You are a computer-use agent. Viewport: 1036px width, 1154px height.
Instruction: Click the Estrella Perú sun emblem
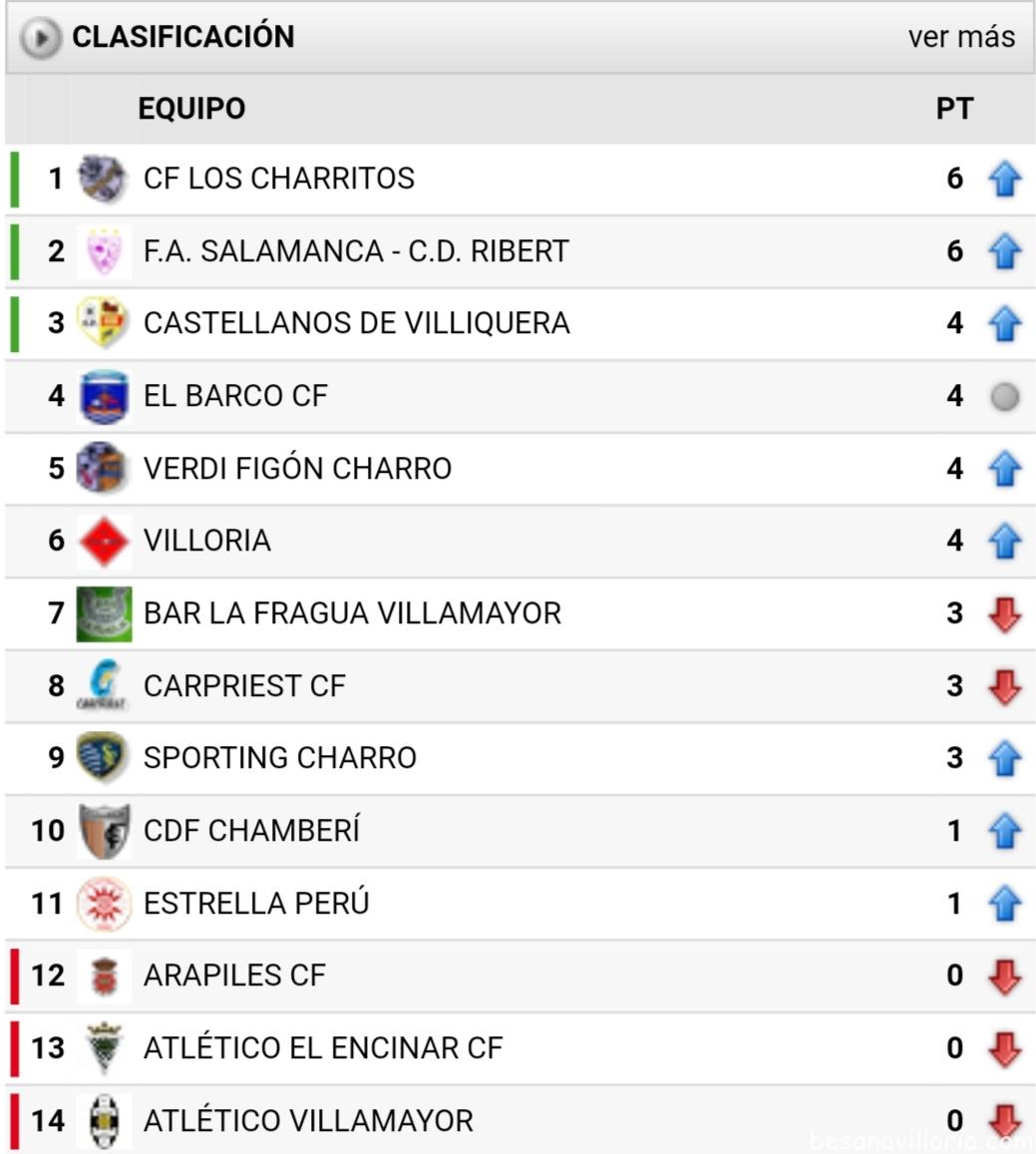pyautogui.click(x=104, y=903)
